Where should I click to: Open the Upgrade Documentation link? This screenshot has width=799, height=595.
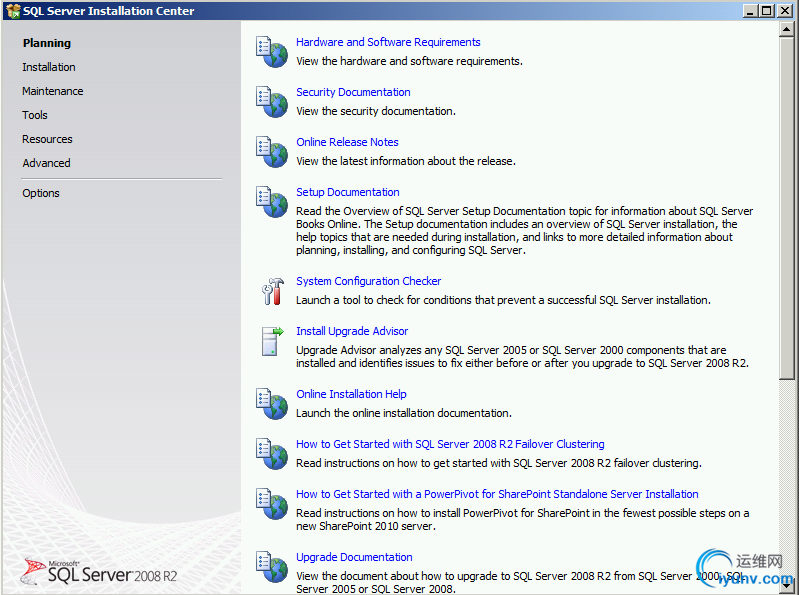click(354, 557)
